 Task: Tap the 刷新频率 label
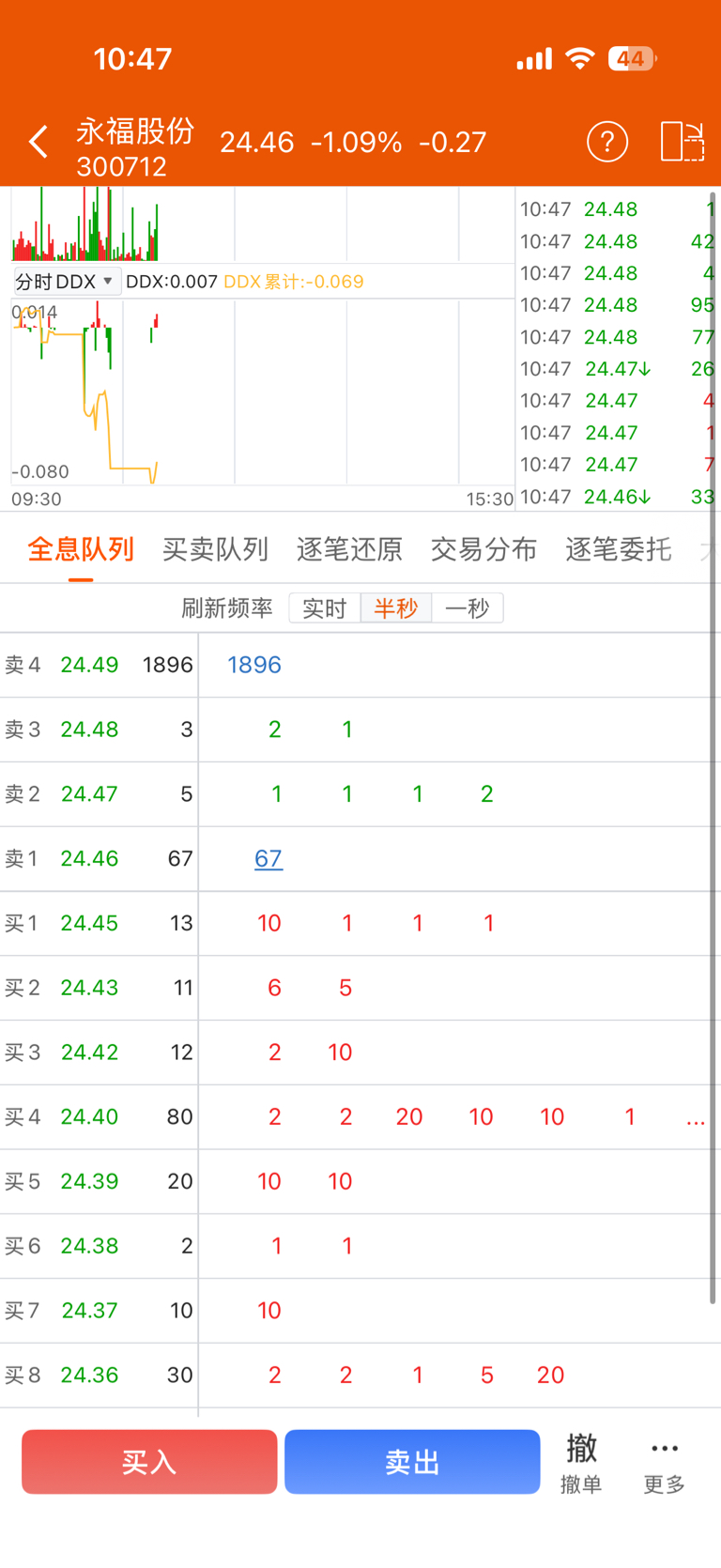point(227,608)
